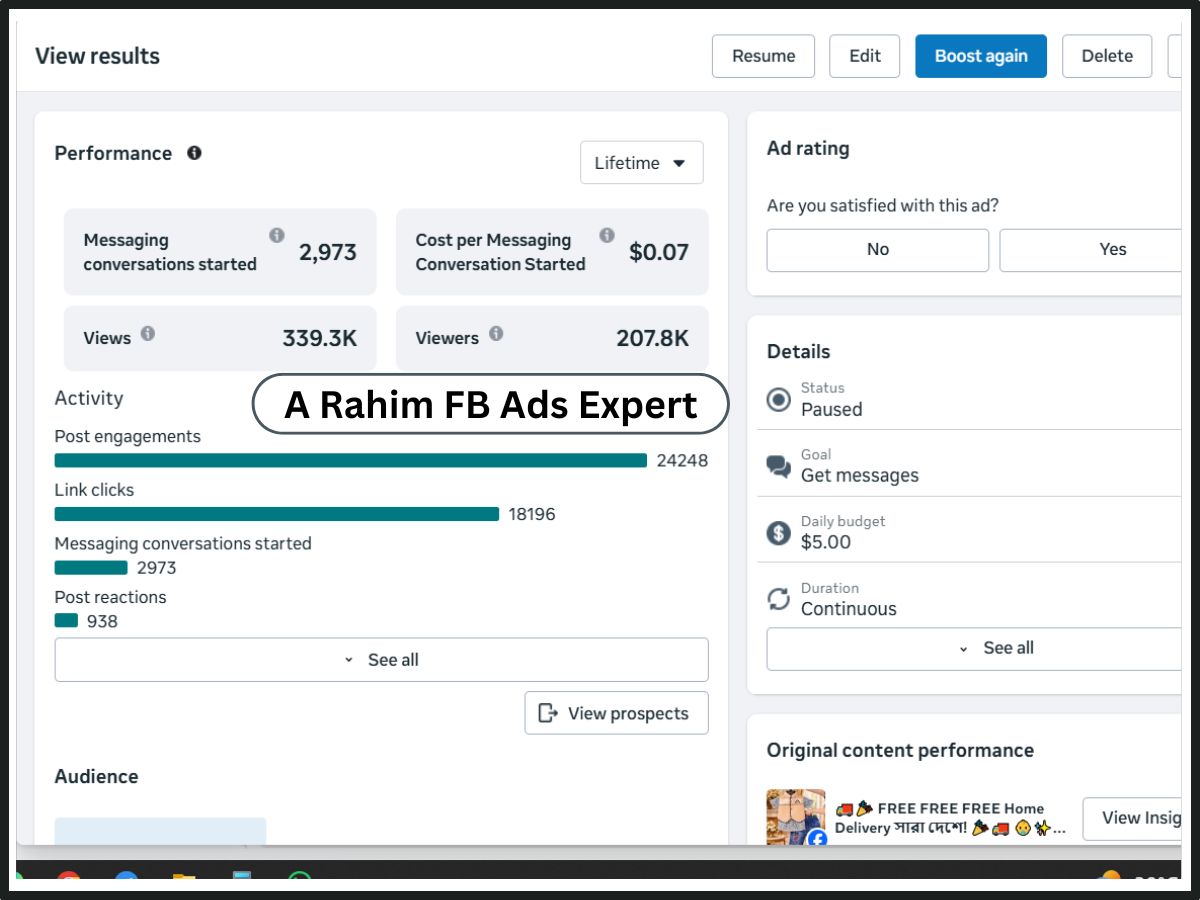Image resolution: width=1200 pixels, height=900 pixels.
Task: Click the Paused status icon in Details
Action: (x=778, y=400)
